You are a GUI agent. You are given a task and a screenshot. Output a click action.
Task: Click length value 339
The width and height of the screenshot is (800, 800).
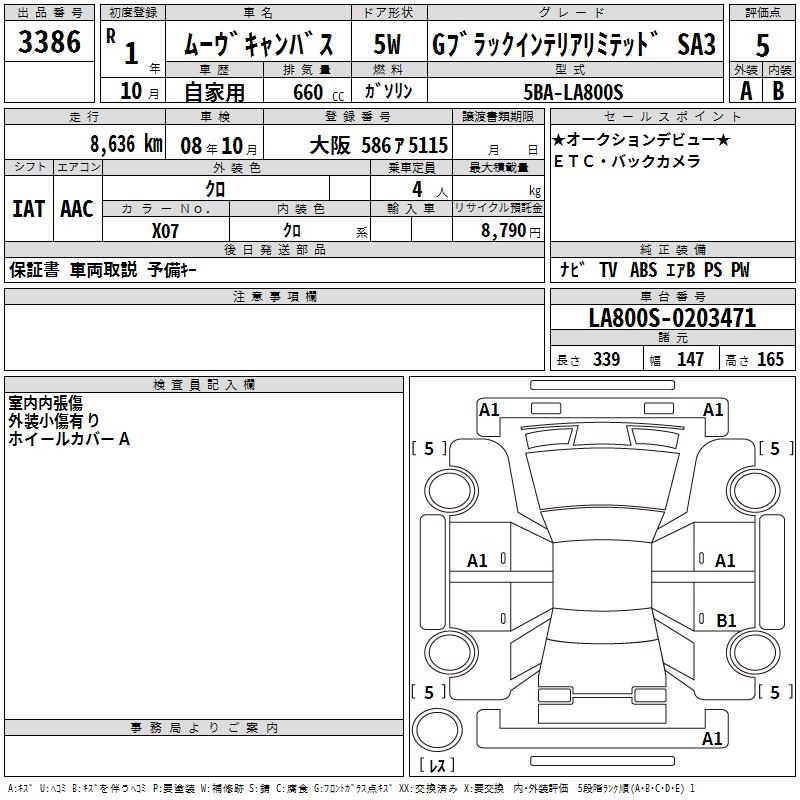(606, 359)
